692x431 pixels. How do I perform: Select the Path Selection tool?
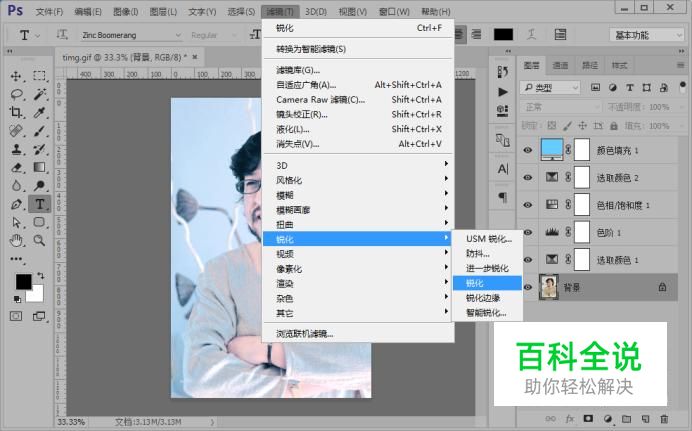(16, 222)
